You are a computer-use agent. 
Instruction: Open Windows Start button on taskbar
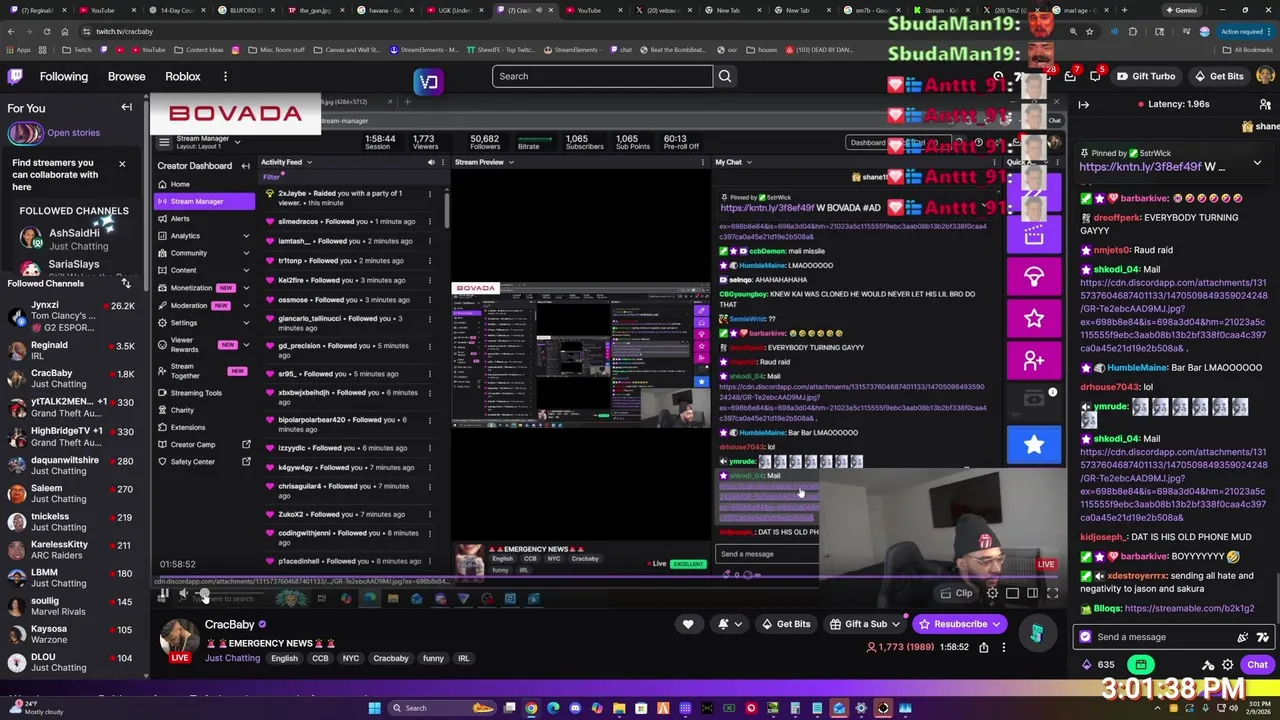tap(374, 708)
